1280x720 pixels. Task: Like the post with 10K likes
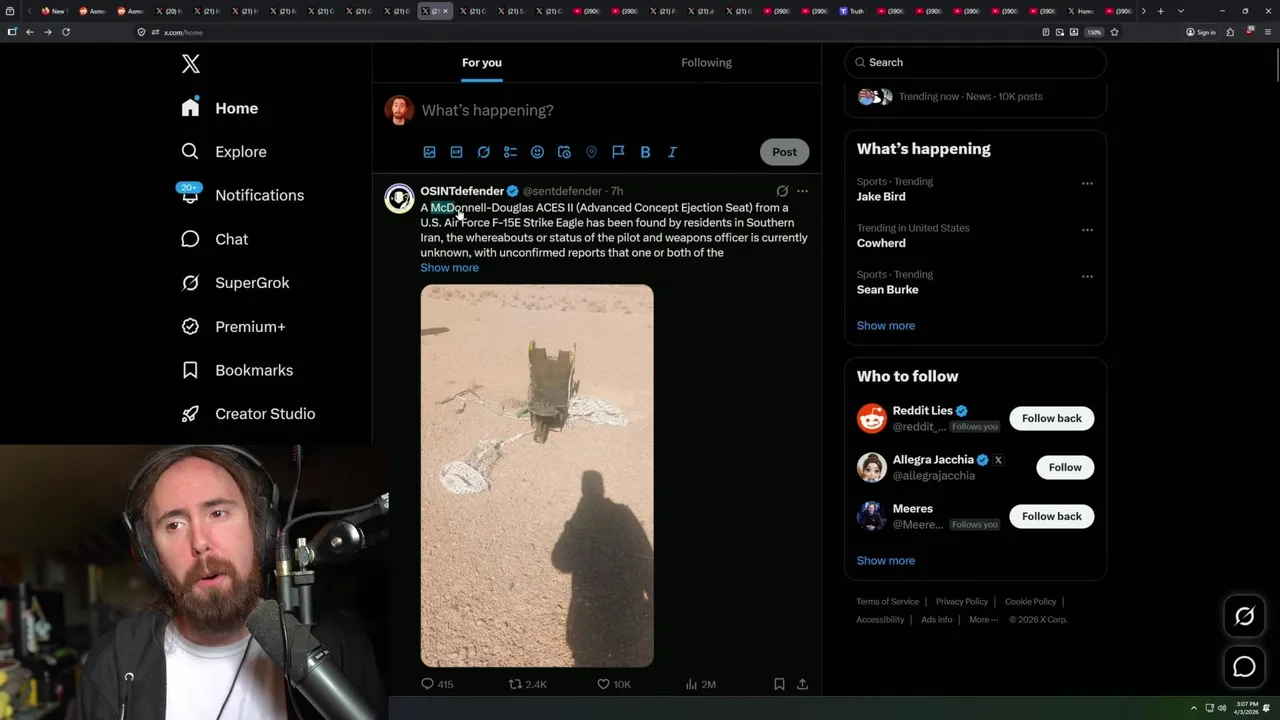(614, 685)
